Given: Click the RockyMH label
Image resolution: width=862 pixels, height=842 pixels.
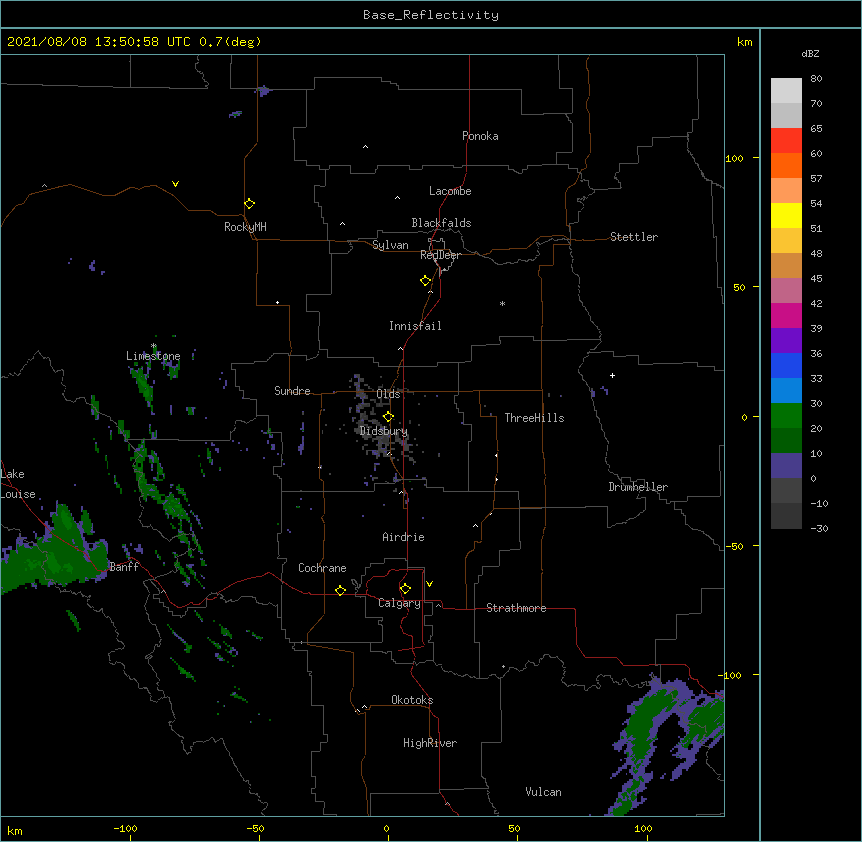Looking at the screenshot, I should 245,227.
